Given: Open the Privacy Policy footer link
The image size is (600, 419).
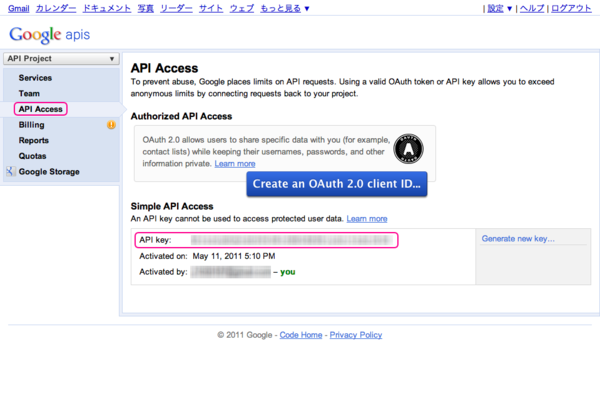Looking at the screenshot, I should pyautogui.click(x=356, y=335).
